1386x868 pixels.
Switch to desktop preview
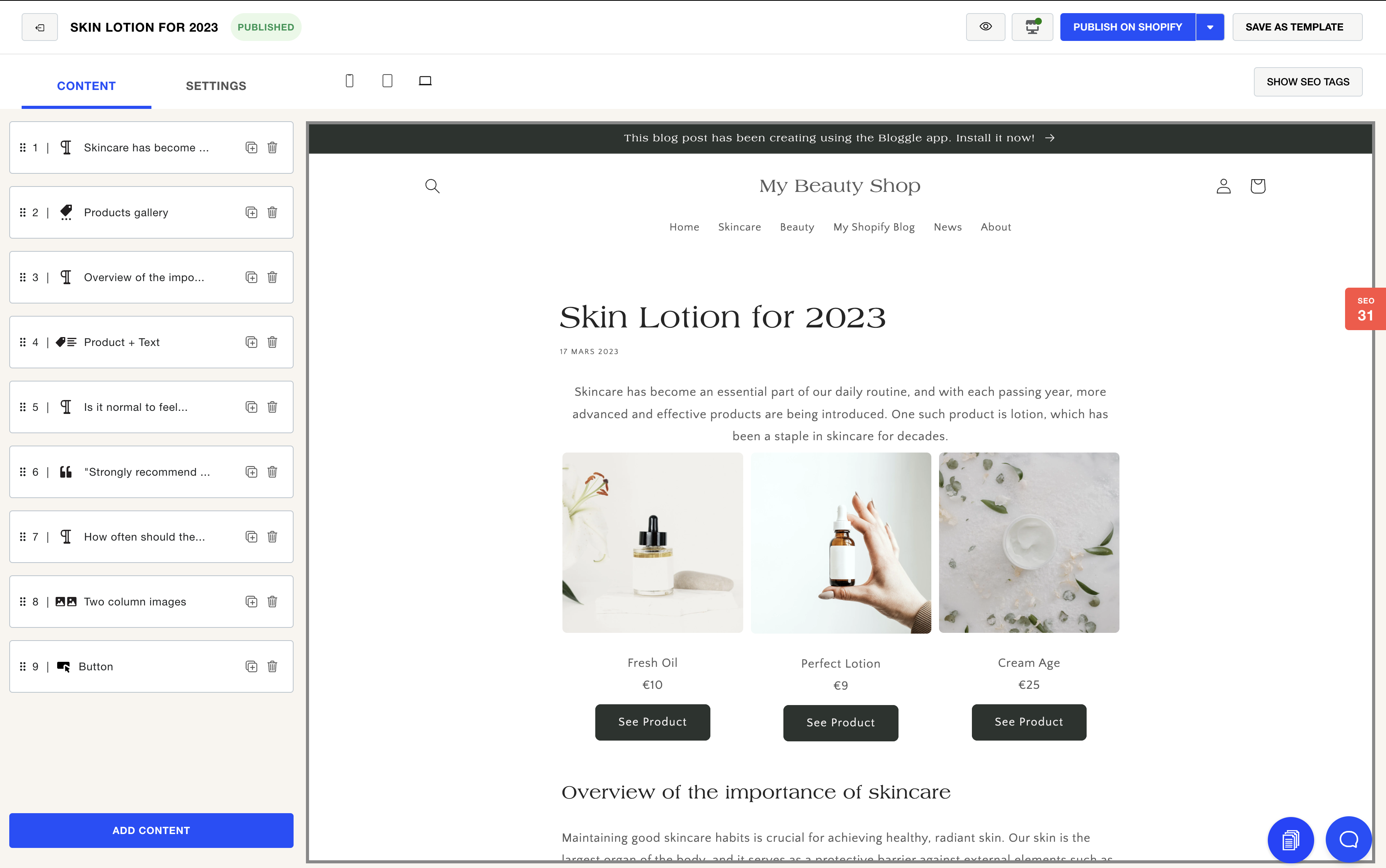pyautogui.click(x=425, y=80)
